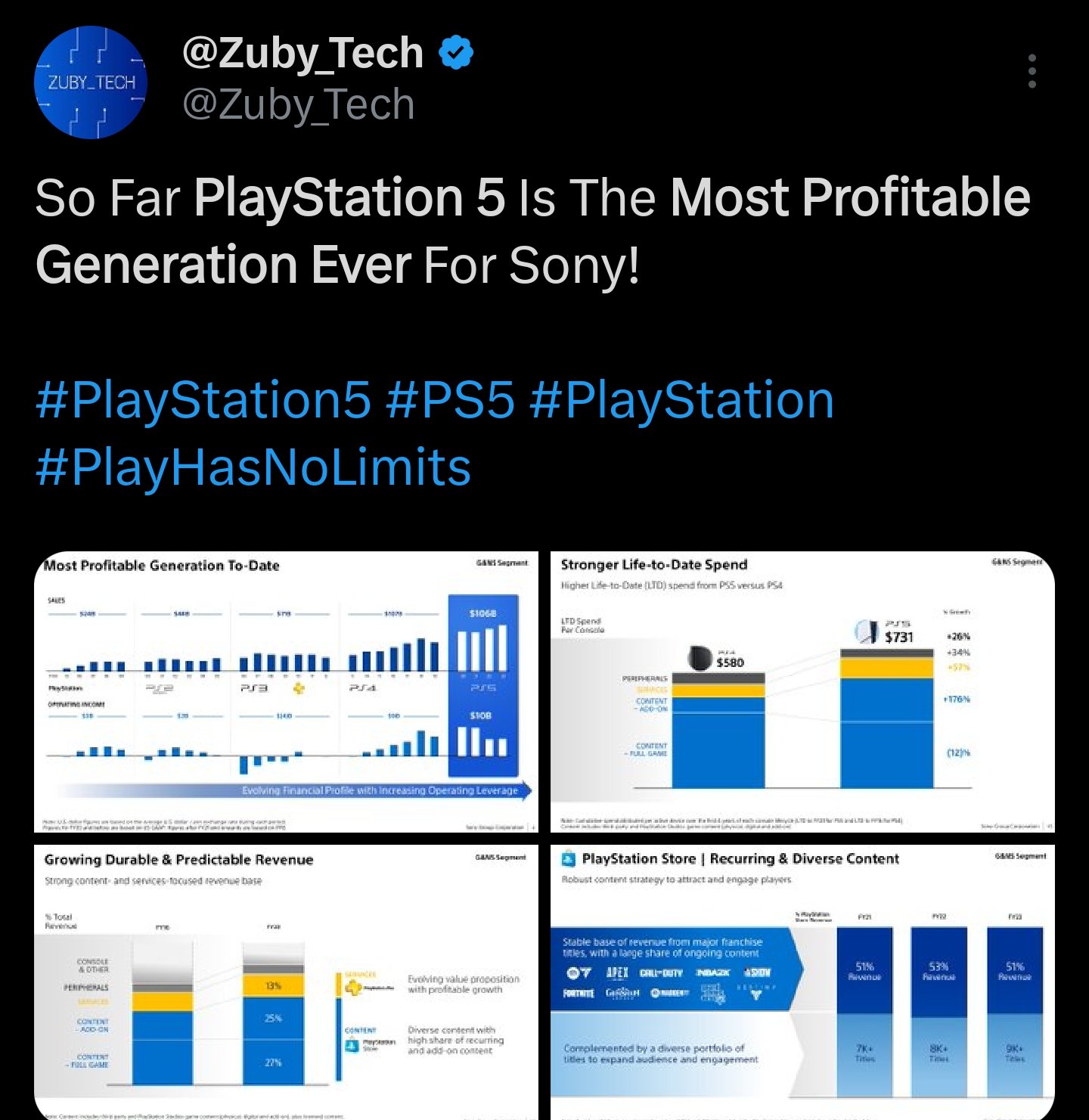Click the yellow 13% services segment

point(273,985)
